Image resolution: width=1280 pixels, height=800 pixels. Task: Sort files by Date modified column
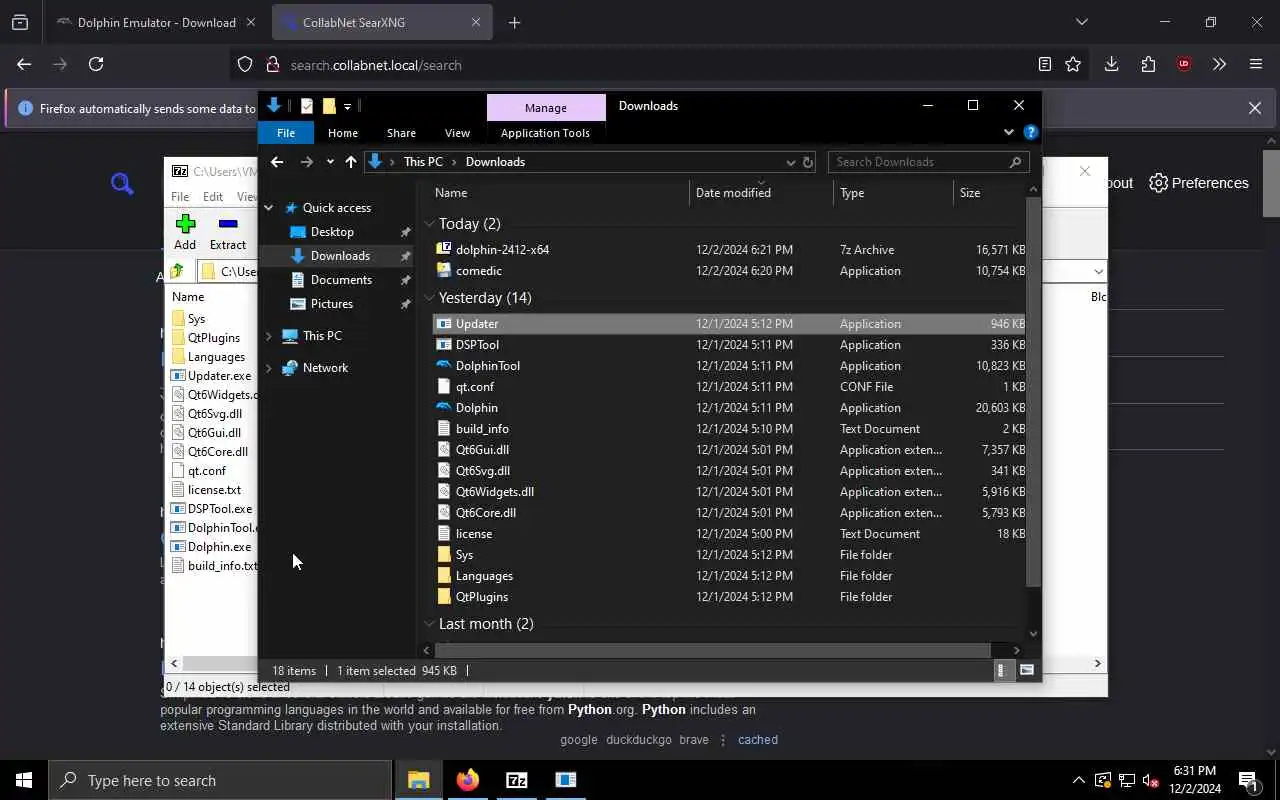tap(761, 193)
